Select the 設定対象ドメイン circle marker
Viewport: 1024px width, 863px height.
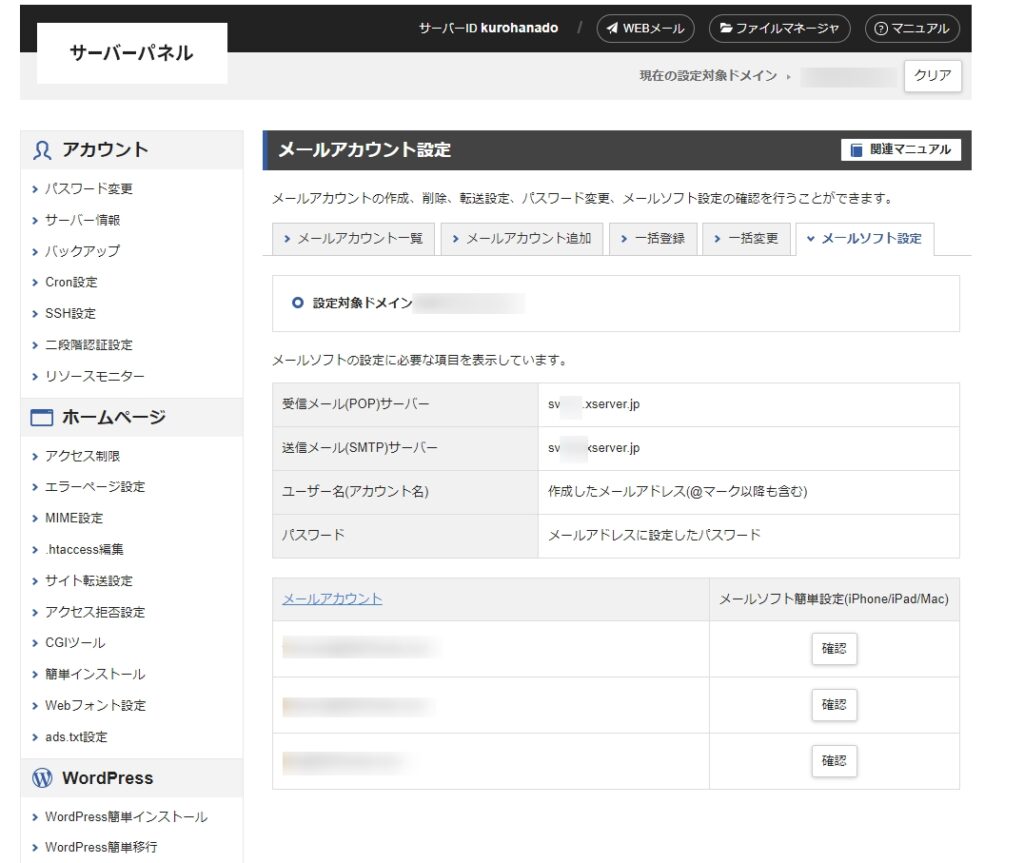(x=297, y=303)
